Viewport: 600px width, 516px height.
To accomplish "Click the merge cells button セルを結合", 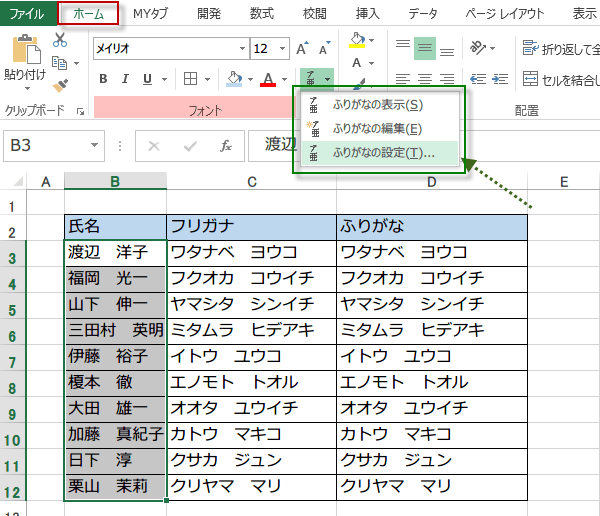I will coord(561,79).
